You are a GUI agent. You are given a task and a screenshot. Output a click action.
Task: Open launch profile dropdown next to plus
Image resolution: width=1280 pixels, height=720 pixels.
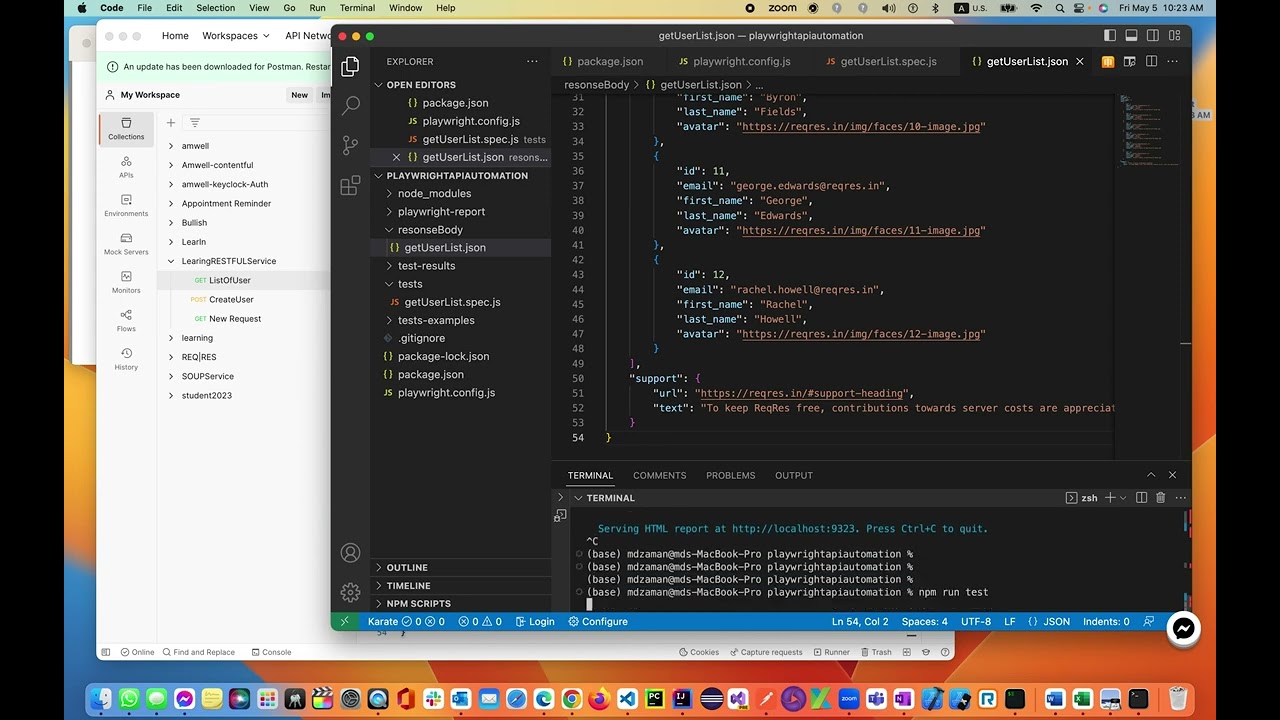[x=1123, y=497]
